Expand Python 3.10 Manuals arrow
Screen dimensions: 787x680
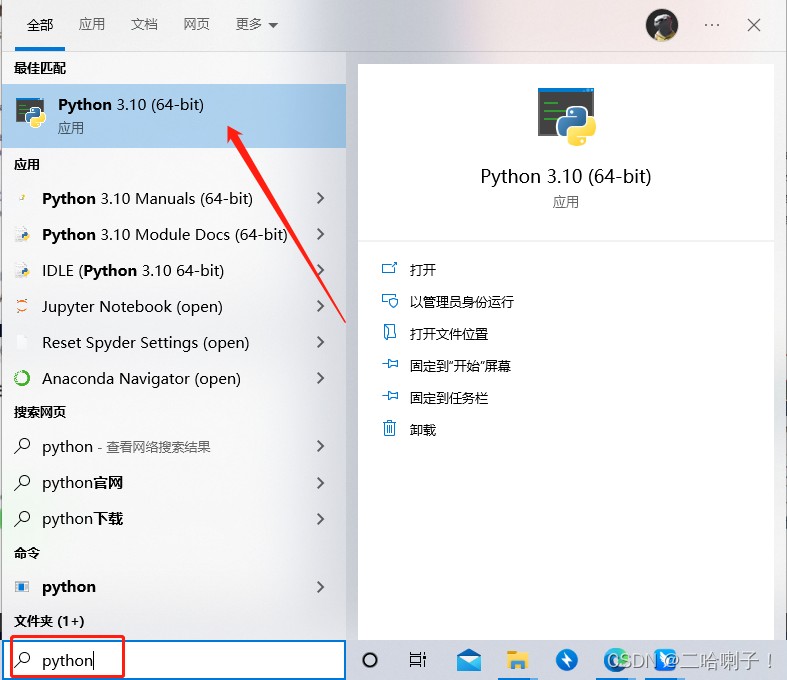tap(321, 198)
